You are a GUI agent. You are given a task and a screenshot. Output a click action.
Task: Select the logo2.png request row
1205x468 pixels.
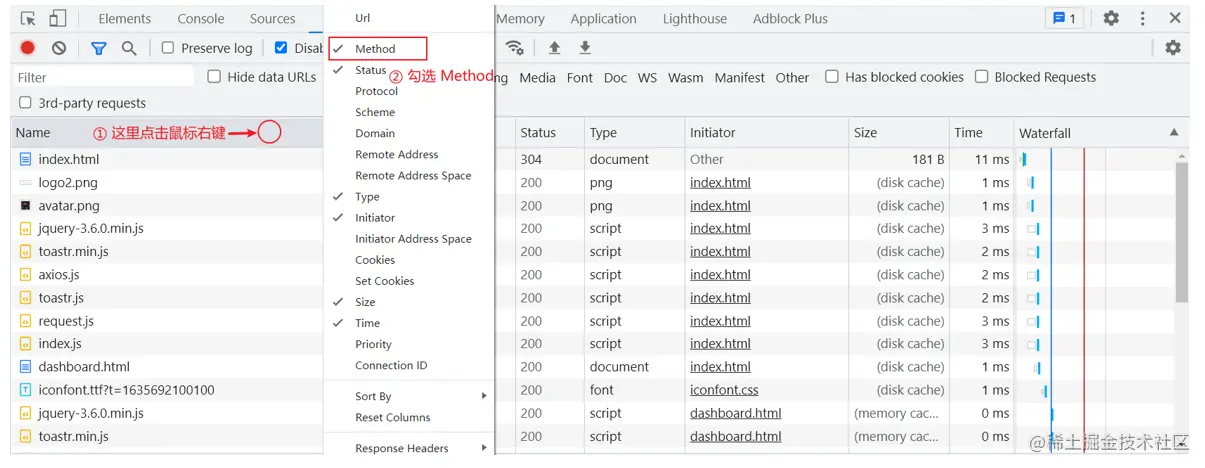[167, 182]
